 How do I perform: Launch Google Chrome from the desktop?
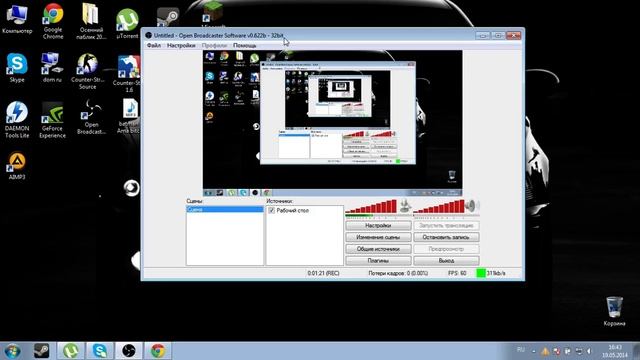pos(53,20)
